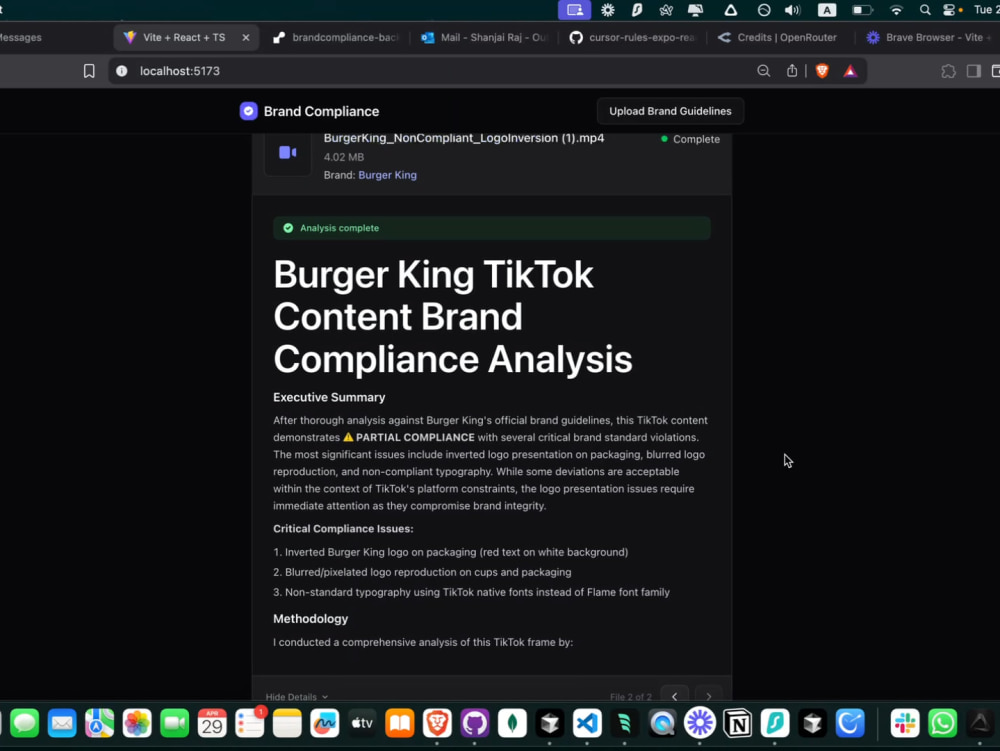Image resolution: width=1000 pixels, height=751 pixels.
Task: Open MongoDB Compass leaf icon in dock
Action: point(512,723)
